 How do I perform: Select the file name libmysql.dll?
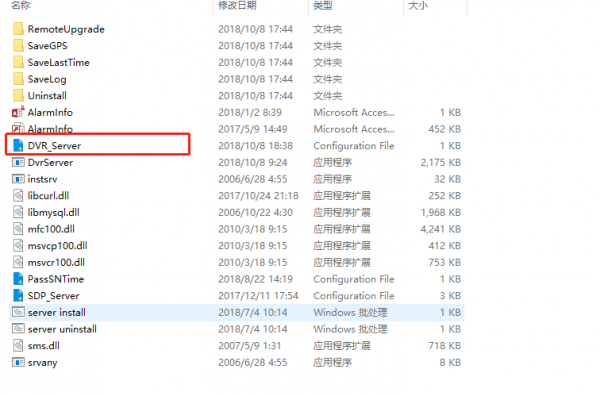click(x=54, y=212)
